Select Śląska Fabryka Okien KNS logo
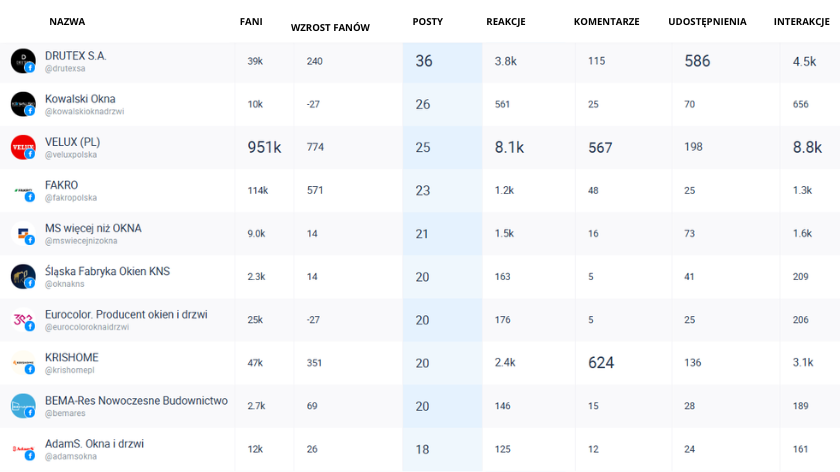Viewport: 840px width, 472px height. coord(23,276)
